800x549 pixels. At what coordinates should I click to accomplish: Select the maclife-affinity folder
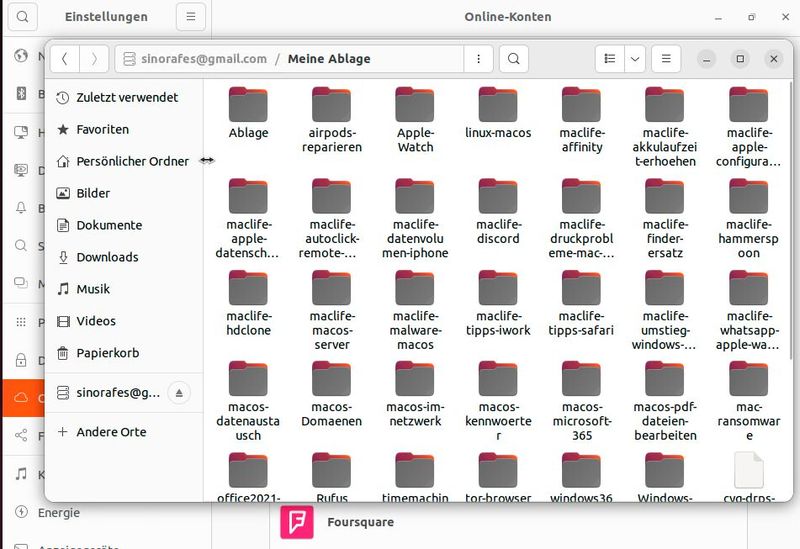point(582,120)
